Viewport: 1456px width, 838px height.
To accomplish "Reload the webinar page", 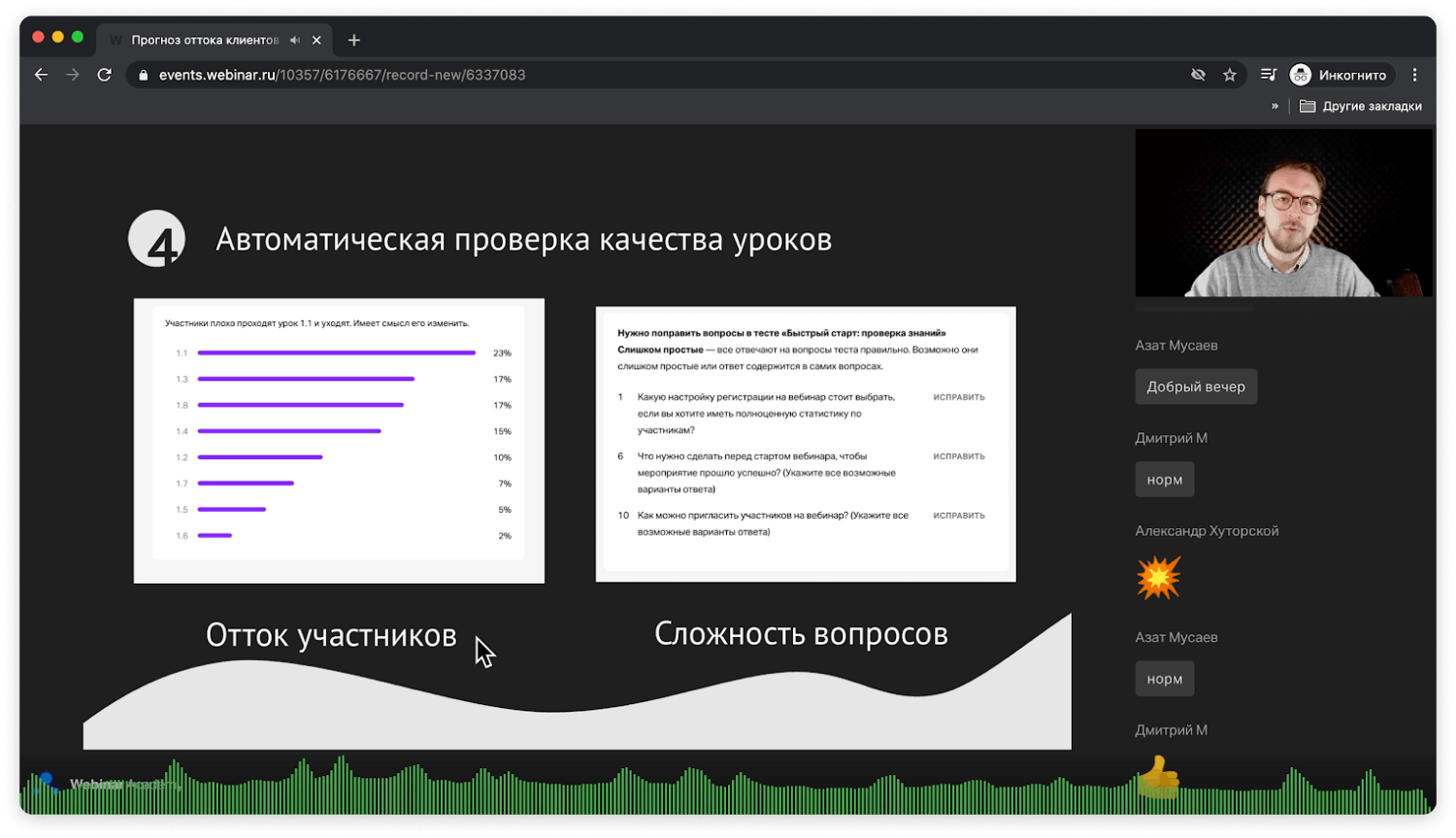I will tap(105, 75).
